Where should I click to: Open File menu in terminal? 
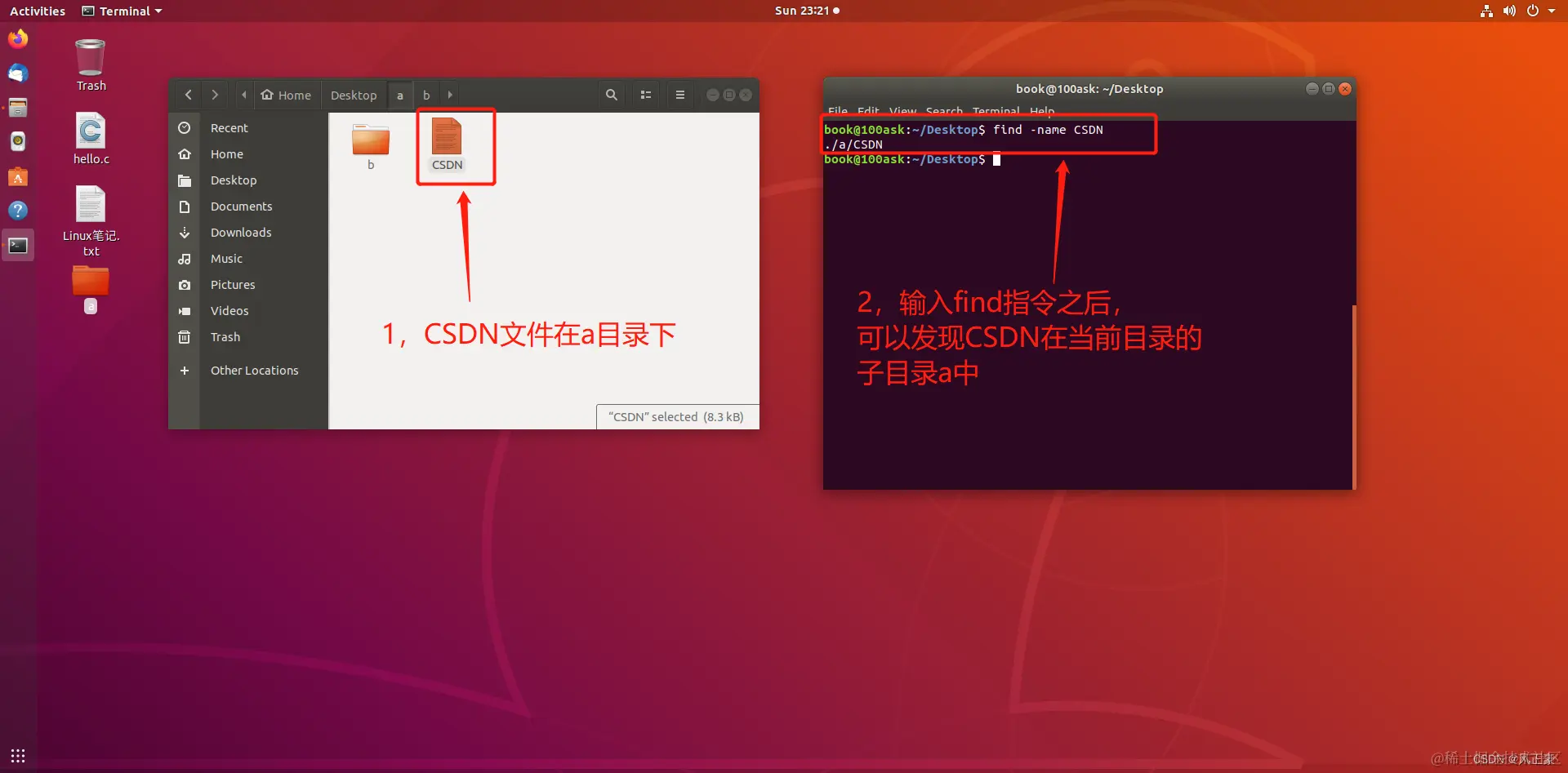(x=838, y=111)
